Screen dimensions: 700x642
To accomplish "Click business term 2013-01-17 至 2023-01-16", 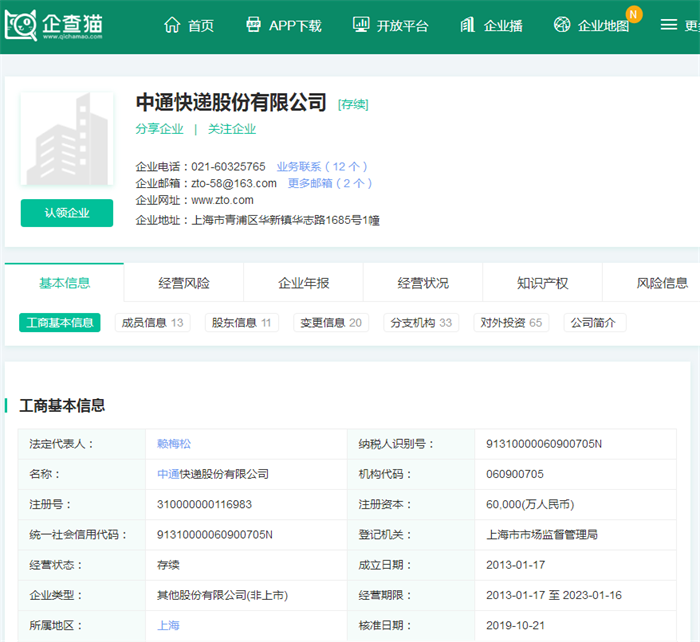I will pos(554,595).
